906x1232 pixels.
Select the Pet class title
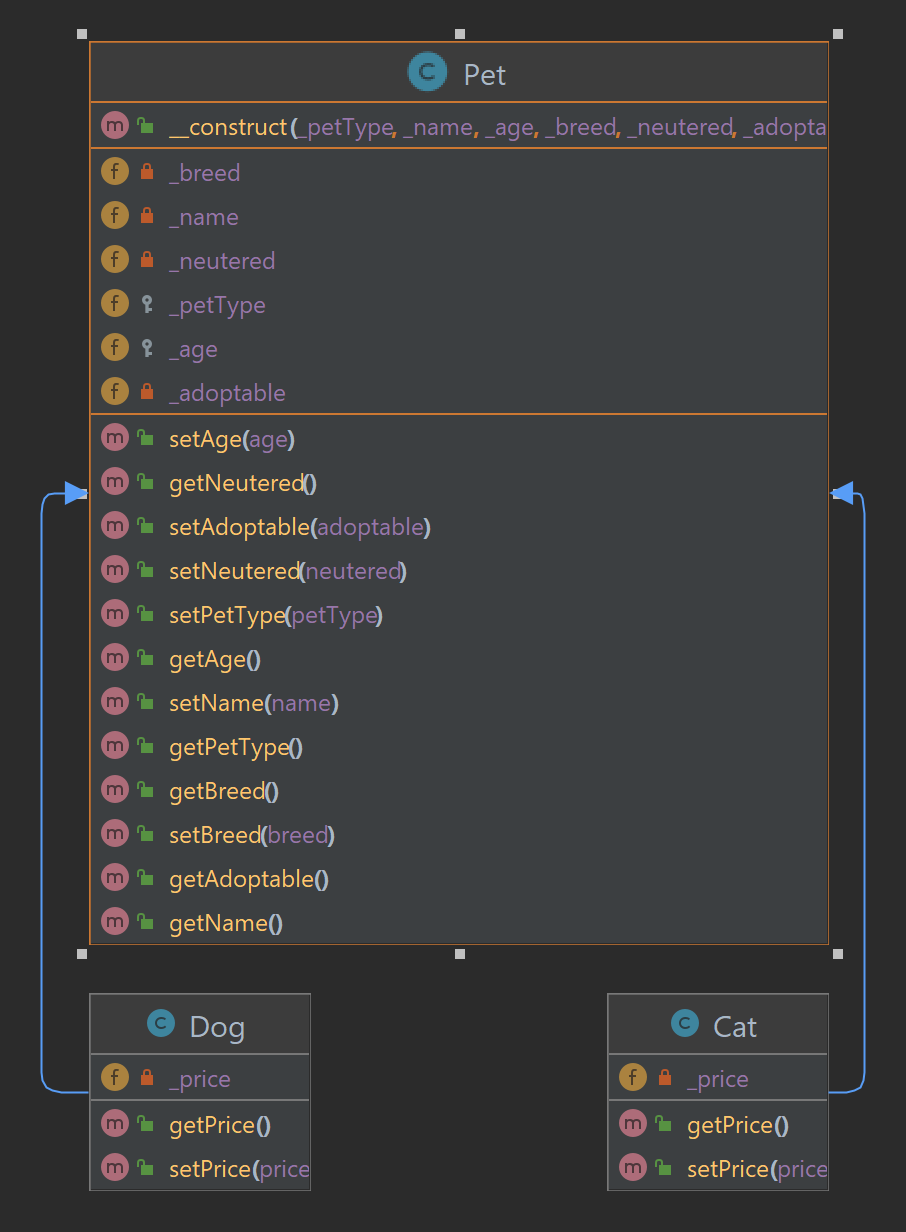(x=485, y=74)
